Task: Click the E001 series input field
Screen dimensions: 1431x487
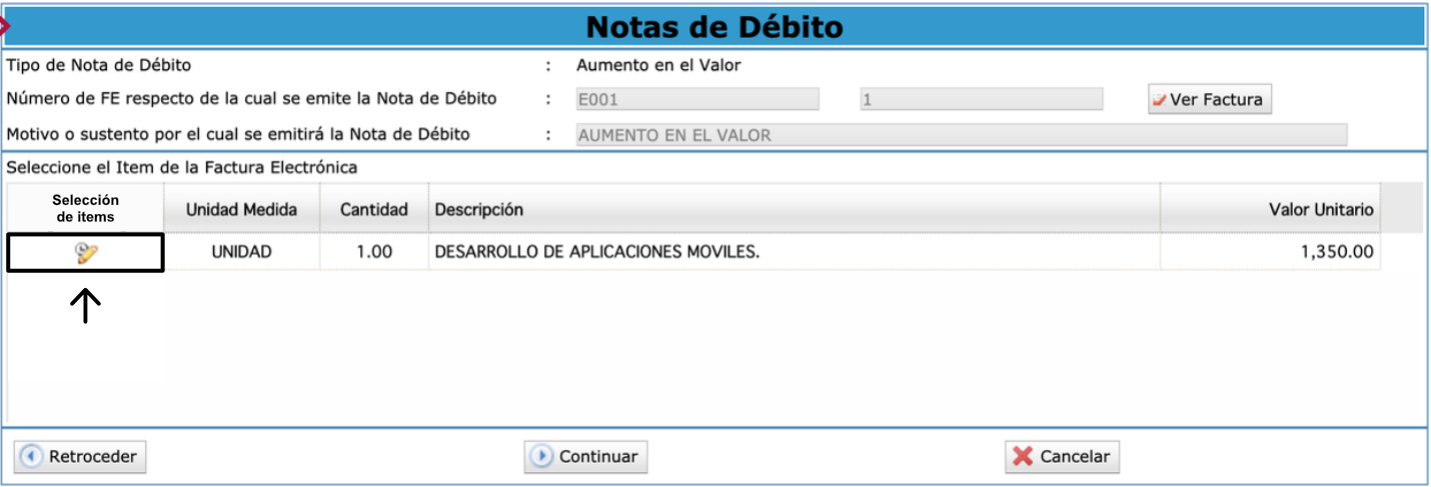Action: coord(697,100)
